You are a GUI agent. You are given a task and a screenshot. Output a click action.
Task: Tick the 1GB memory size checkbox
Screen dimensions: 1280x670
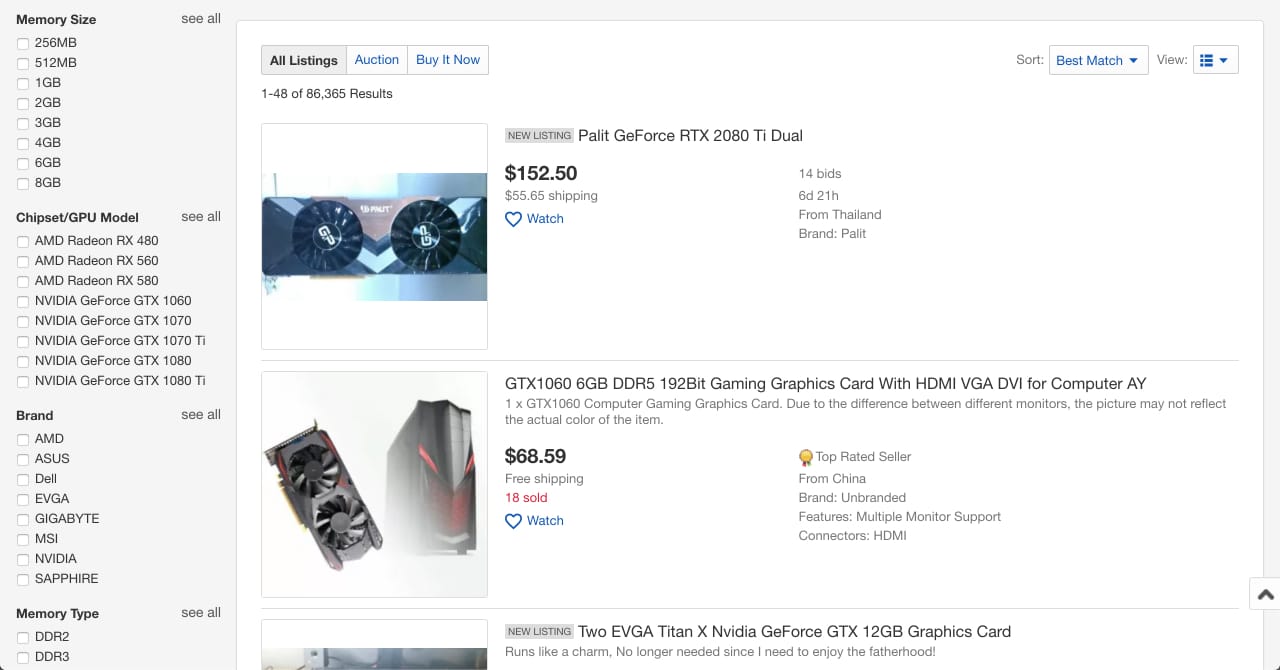23,83
